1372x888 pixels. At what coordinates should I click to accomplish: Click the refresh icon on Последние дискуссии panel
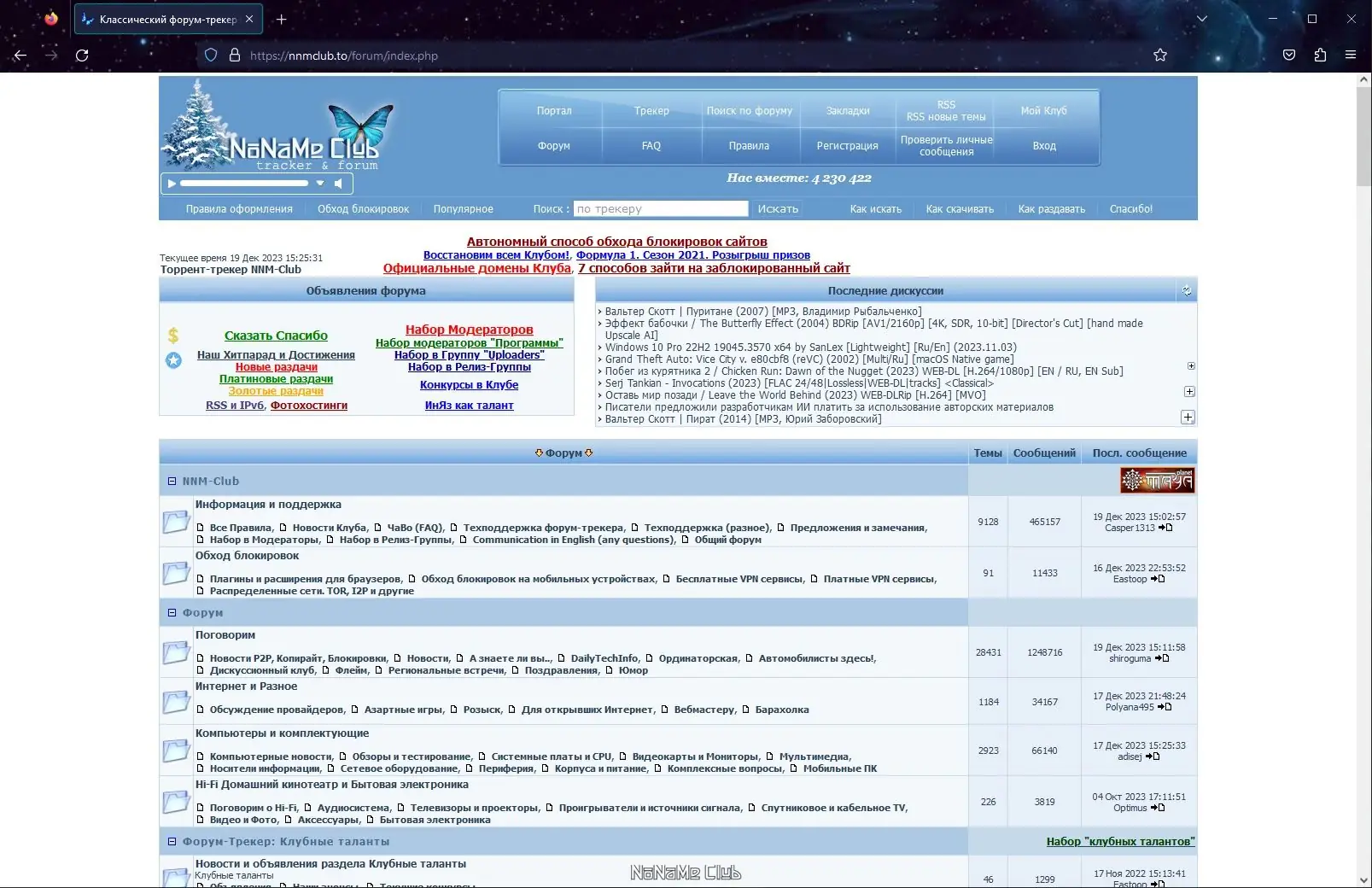tap(1187, 290)
